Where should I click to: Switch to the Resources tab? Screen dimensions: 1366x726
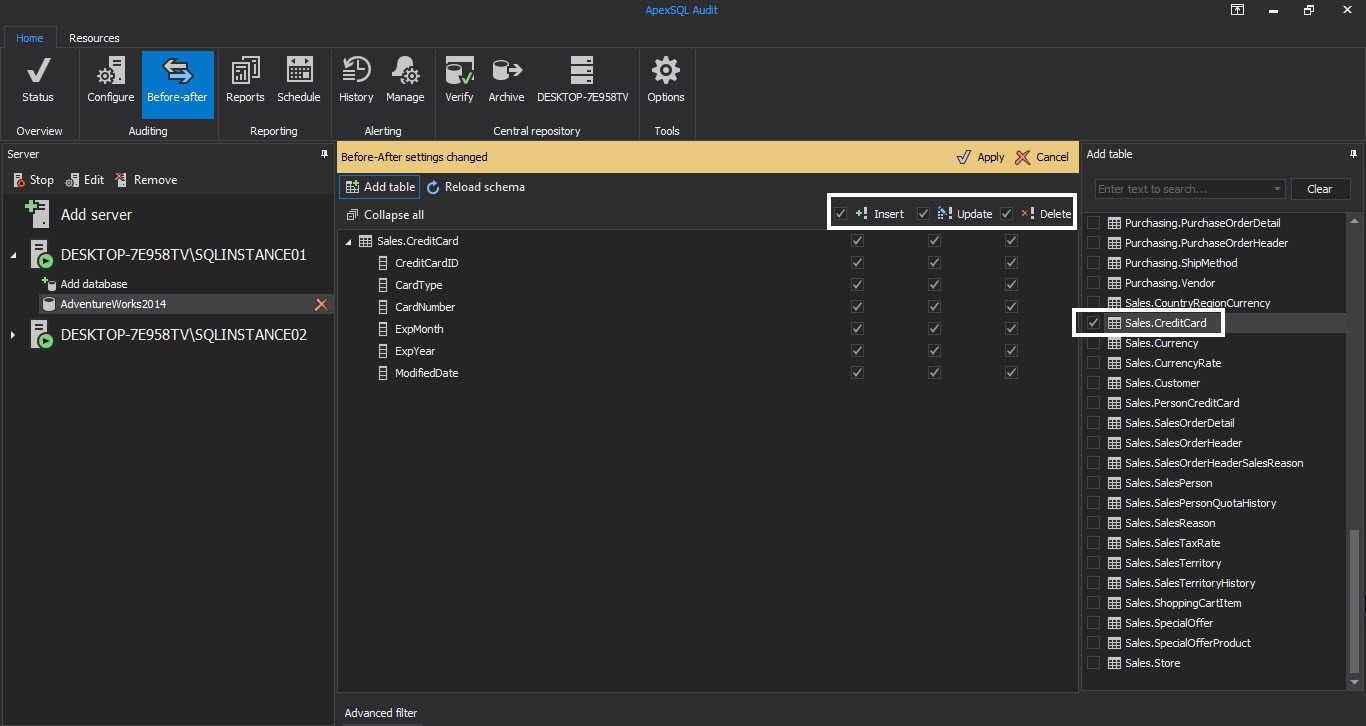tap(94, 38)
